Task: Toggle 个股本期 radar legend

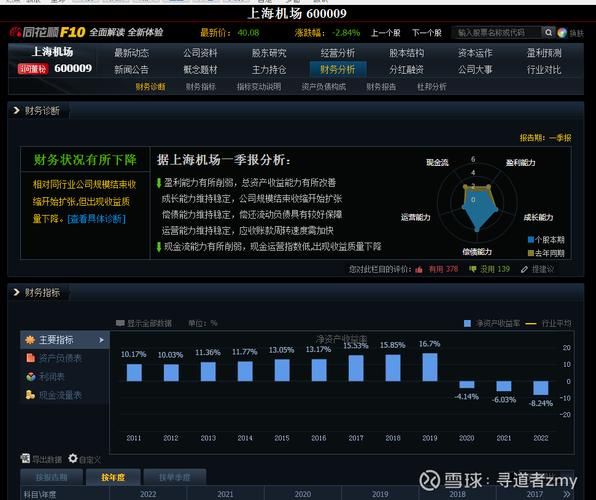Action: coord(546,240)
